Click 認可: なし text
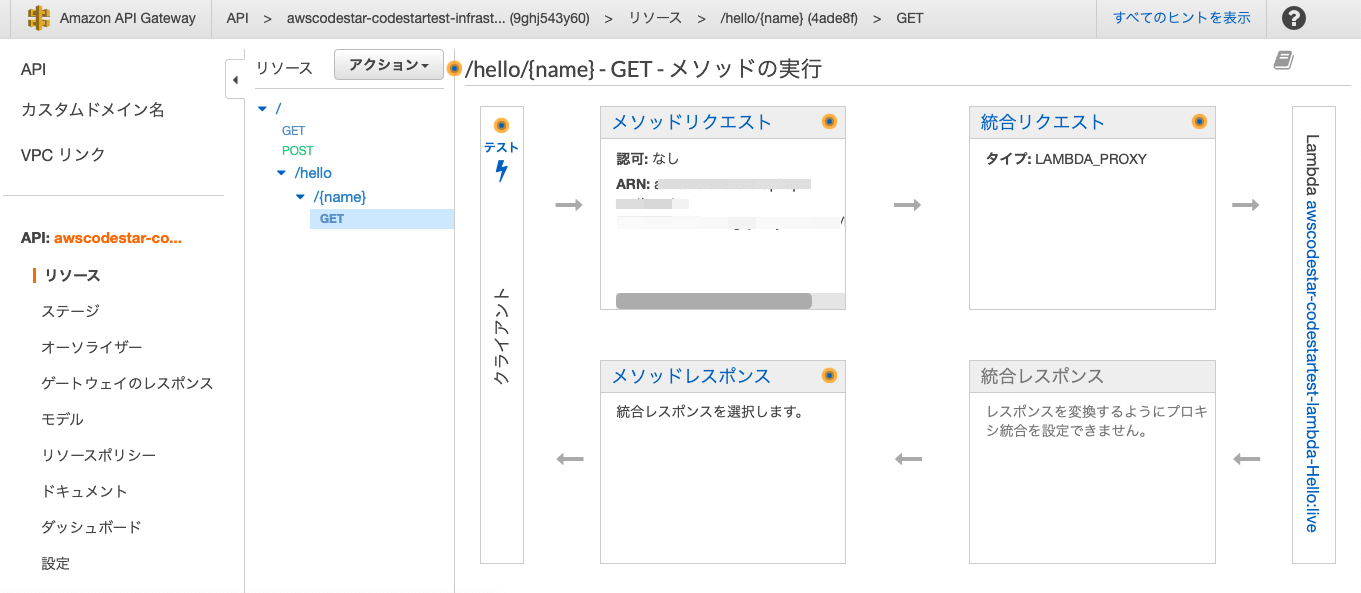This screenshot has width=1361, height=593. pos(648,159)
